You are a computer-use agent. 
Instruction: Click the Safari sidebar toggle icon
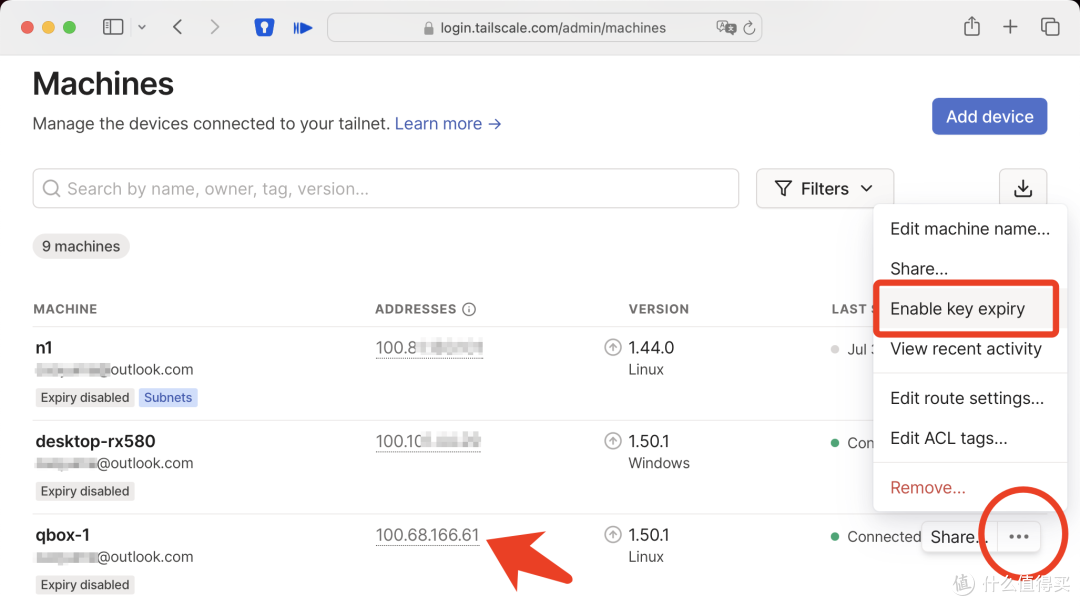113,27
